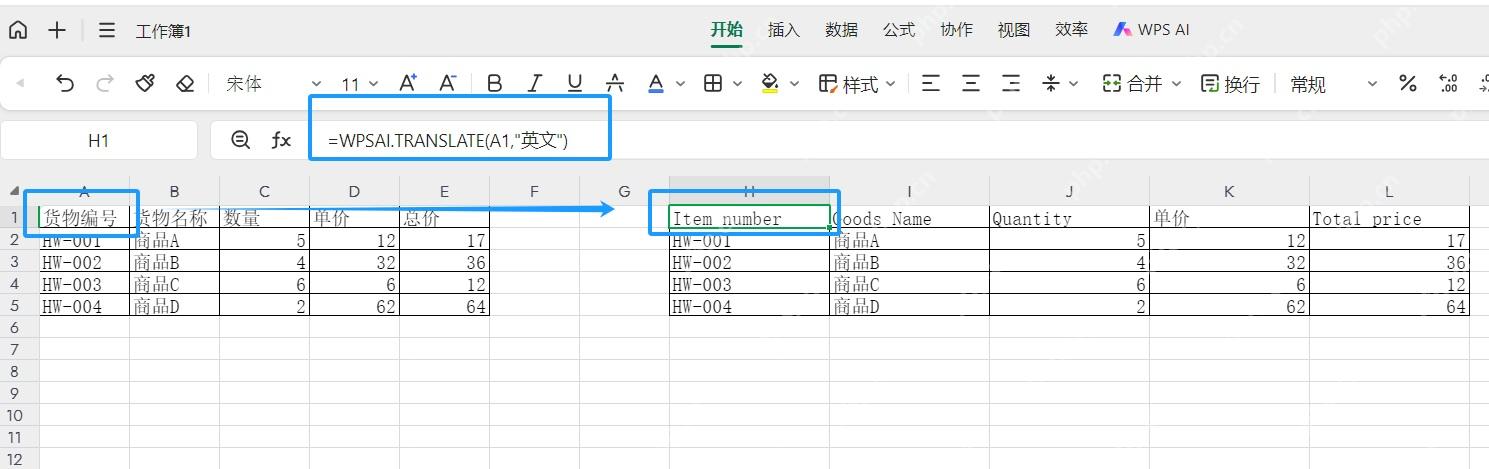Increase font size with A+ icon
1489x469 pixels.
point(408,83)
